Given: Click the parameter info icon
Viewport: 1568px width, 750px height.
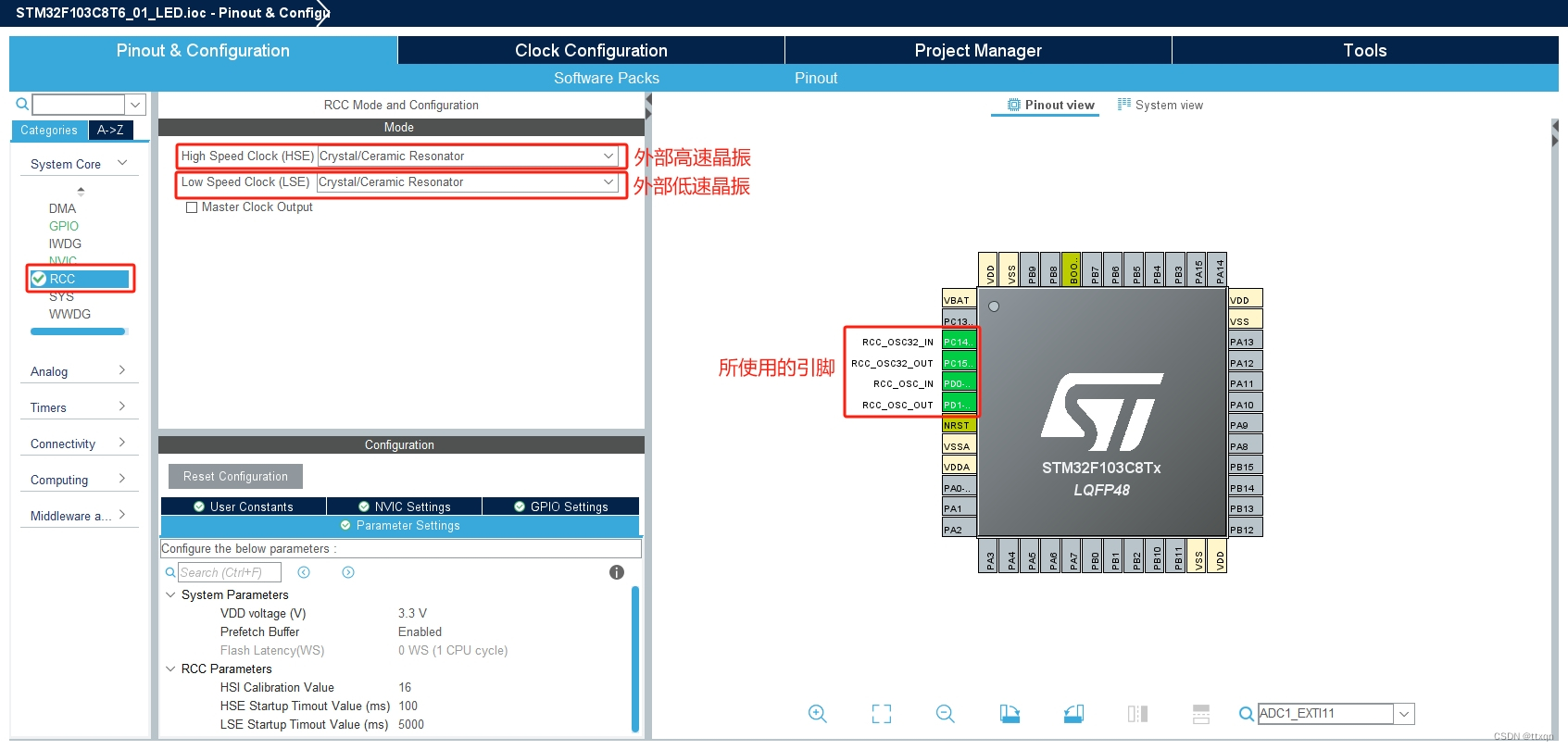Looking at the screenshot, I should coord(617,572).
